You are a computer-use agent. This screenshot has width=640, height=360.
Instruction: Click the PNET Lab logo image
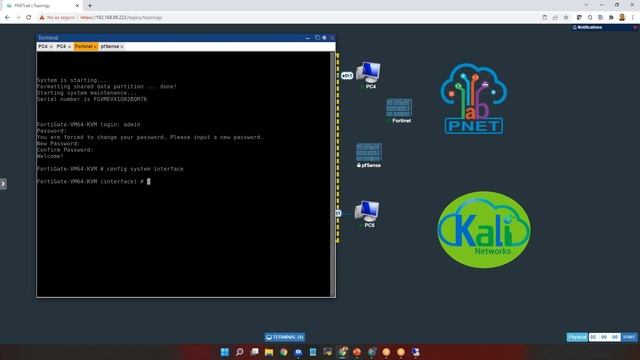click(x=473, y=98)
